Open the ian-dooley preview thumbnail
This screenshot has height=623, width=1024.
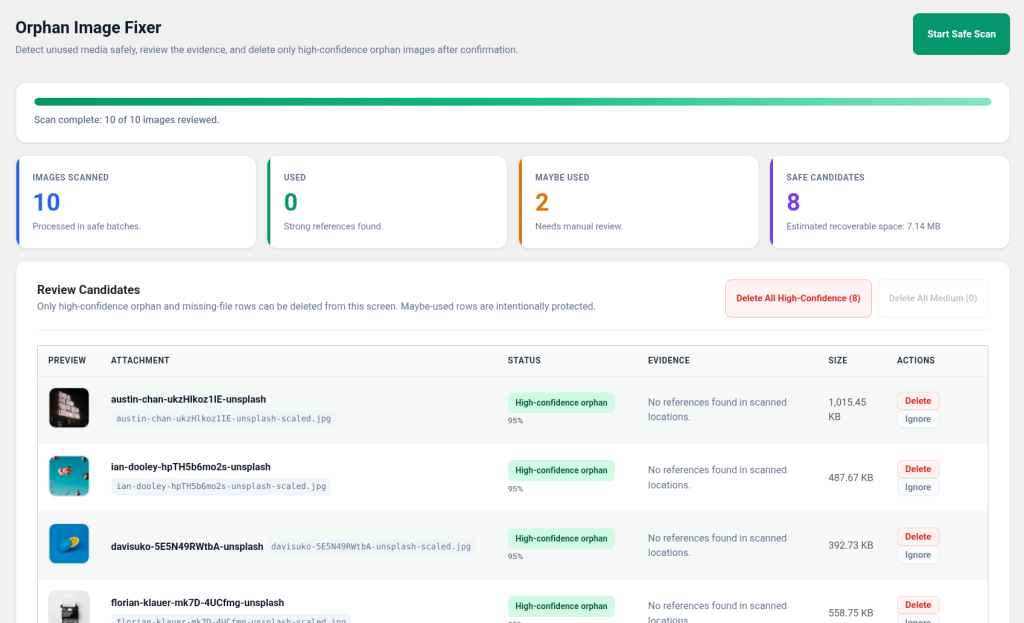[69, 476]
